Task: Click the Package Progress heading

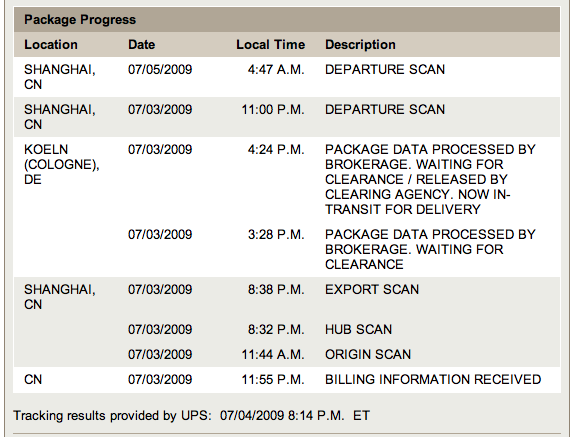Action: pos(80,19)
